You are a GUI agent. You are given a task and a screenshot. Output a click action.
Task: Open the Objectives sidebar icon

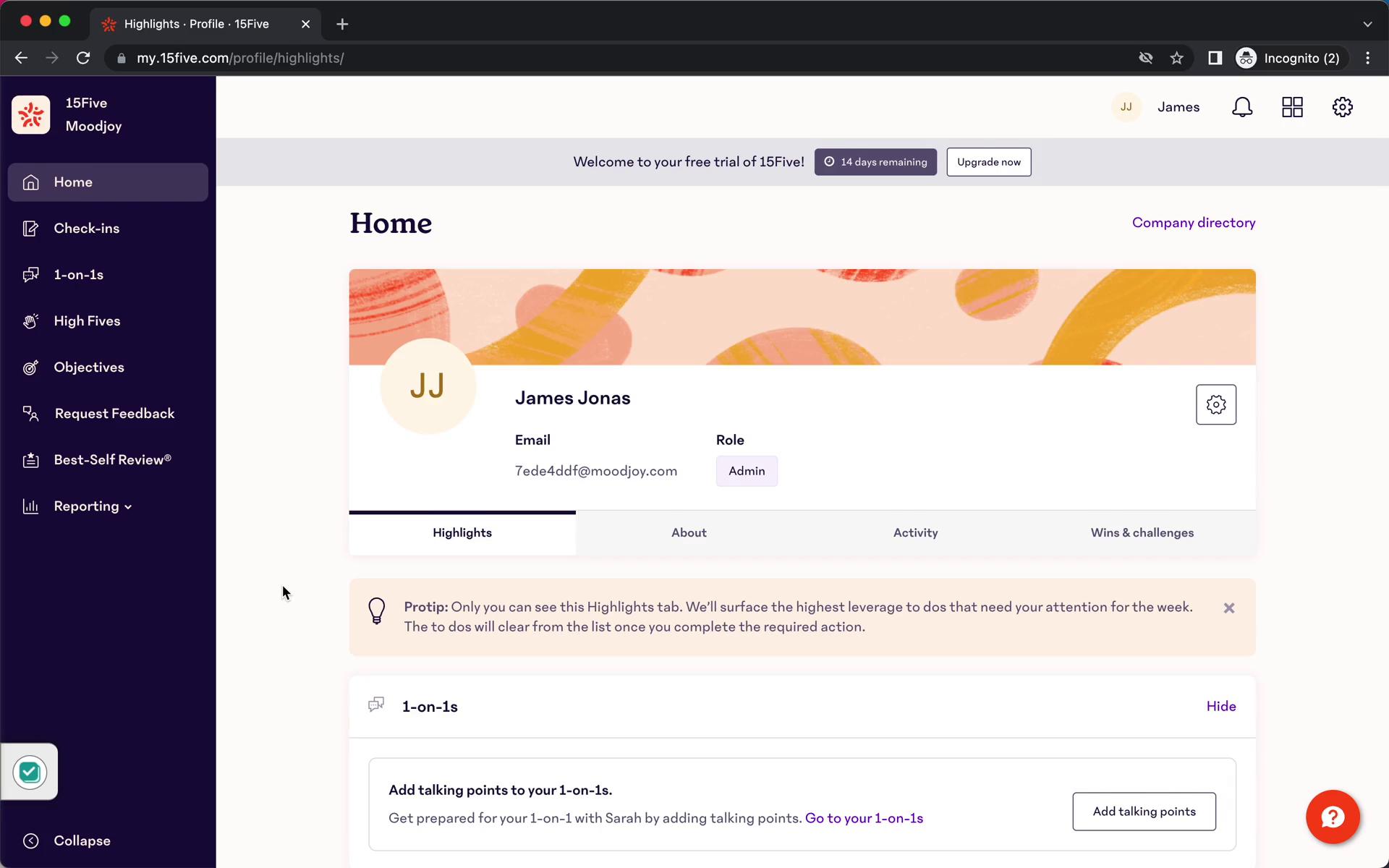(30, 367)
